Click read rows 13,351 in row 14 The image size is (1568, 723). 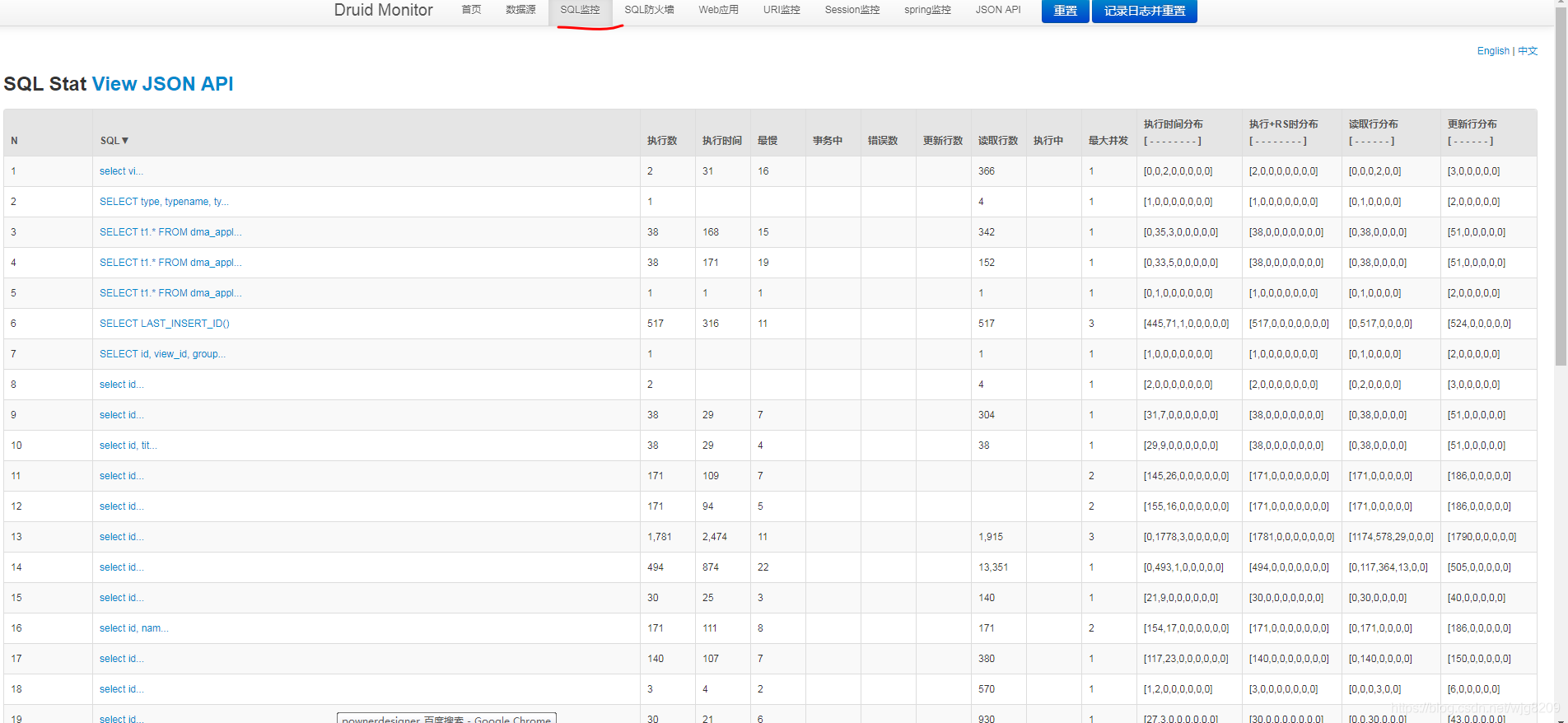click(x=993, y=567)
